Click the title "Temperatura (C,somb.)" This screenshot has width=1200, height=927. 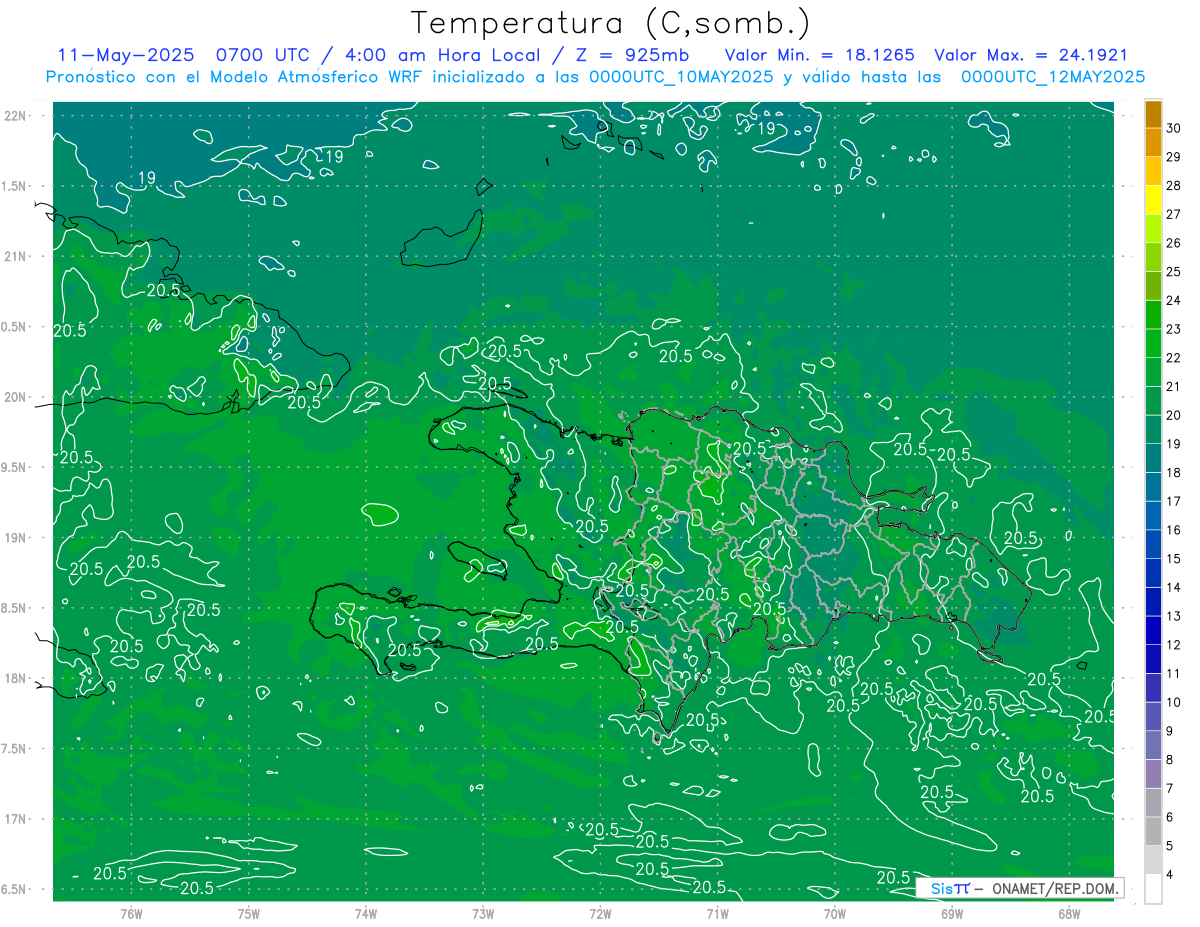tap(611, 23)
